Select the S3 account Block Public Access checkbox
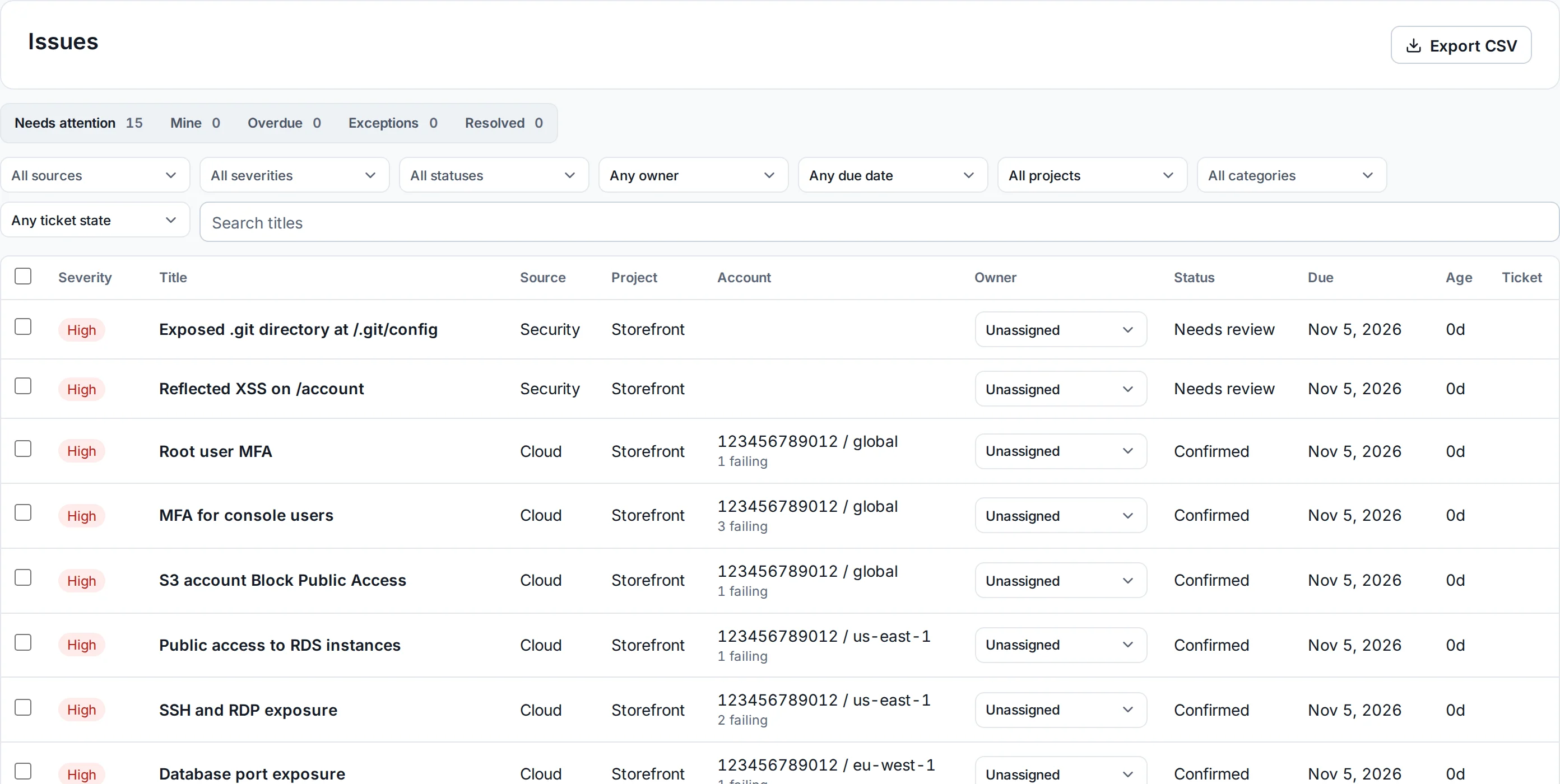 coord(23,577)
